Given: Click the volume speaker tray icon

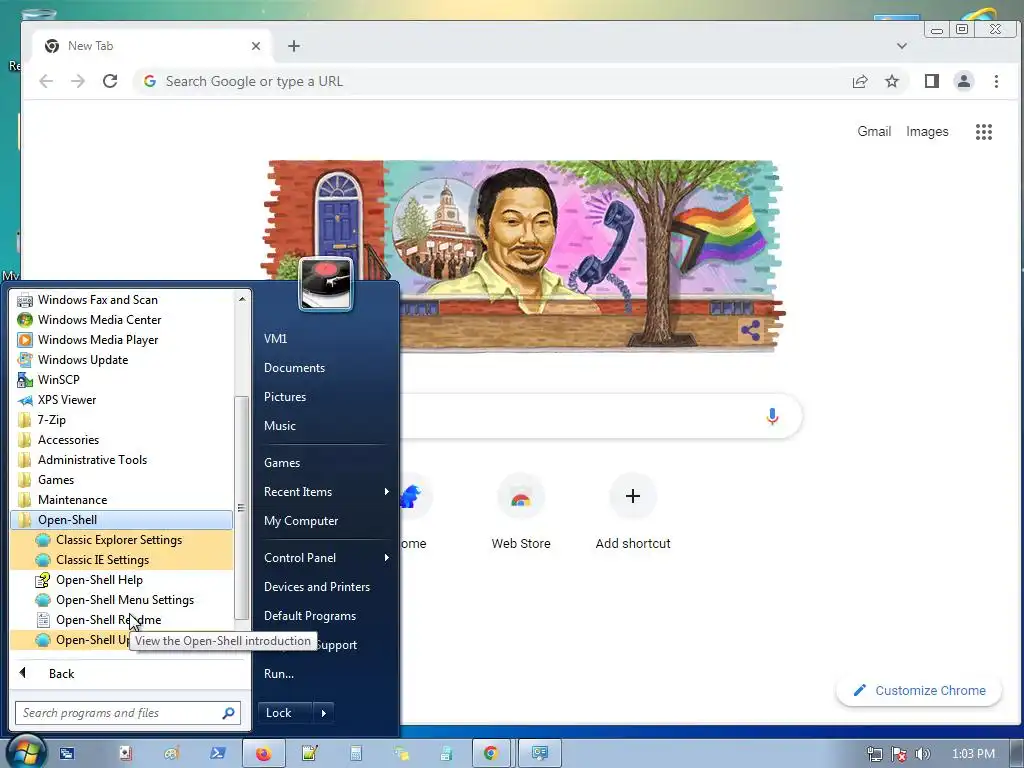Looking at the screenshot, I should [x=922, y=754].
